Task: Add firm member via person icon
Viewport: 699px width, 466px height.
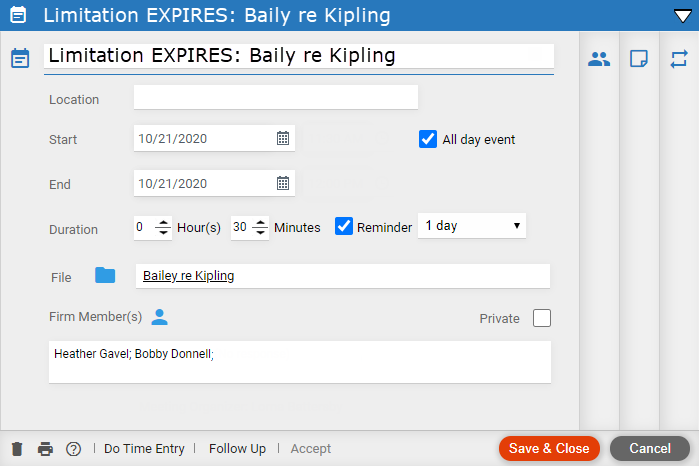Action: (x=159, y=317)
